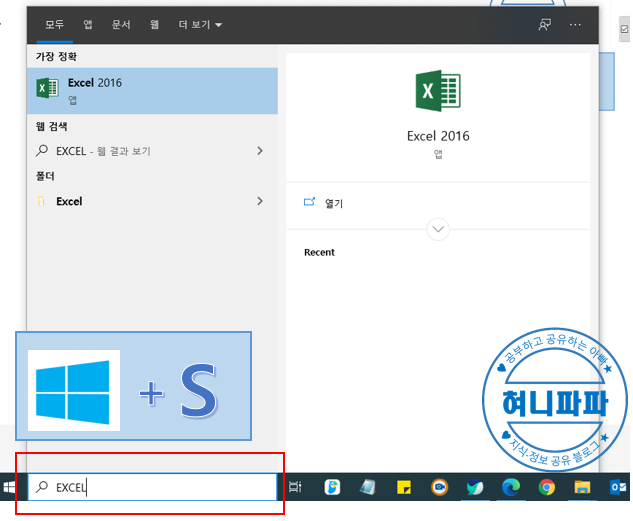This screenshot has height=521, width=633.
Task: Click the search magnifier icon in the taskbar box
Action: (x=42, y=487)
